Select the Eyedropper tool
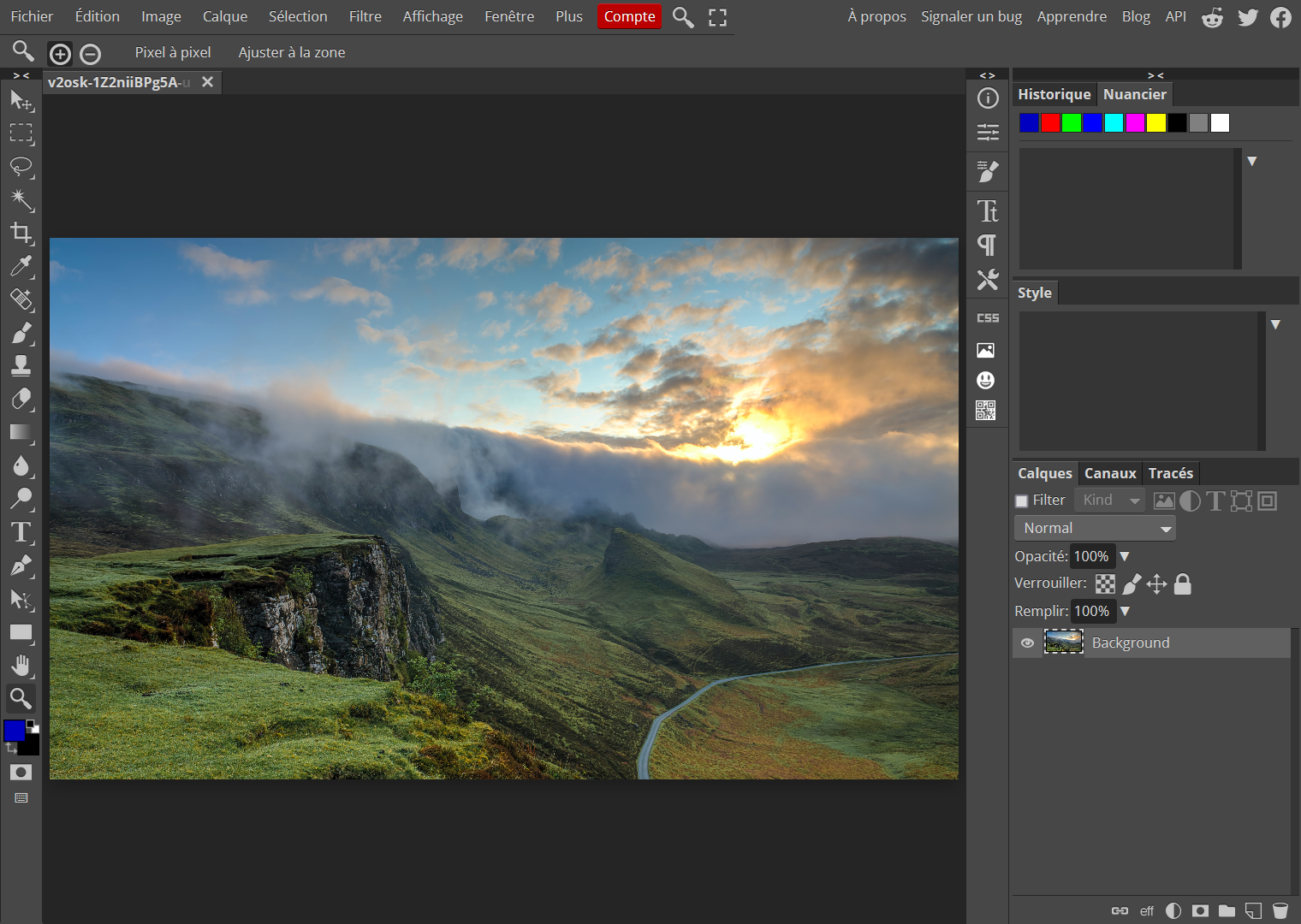Screen dimensions: 1301x924 [21, 267]
